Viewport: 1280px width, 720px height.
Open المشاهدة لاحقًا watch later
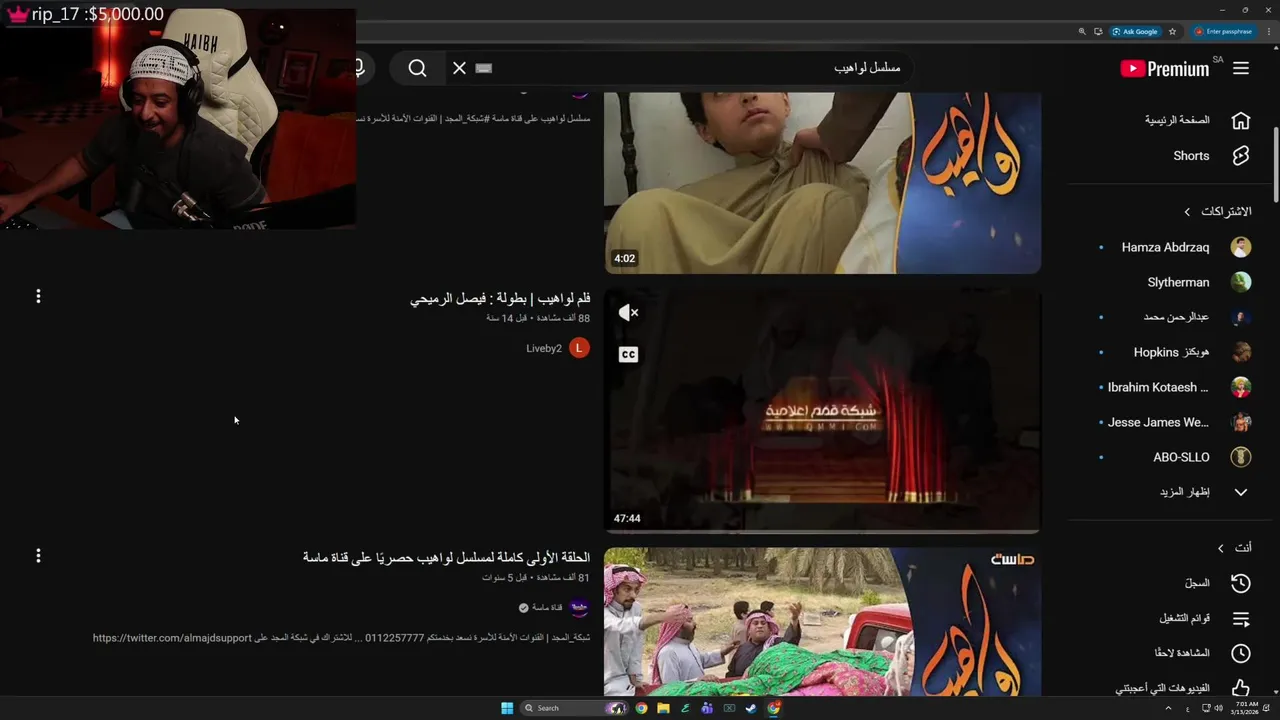click(1182, 653)
